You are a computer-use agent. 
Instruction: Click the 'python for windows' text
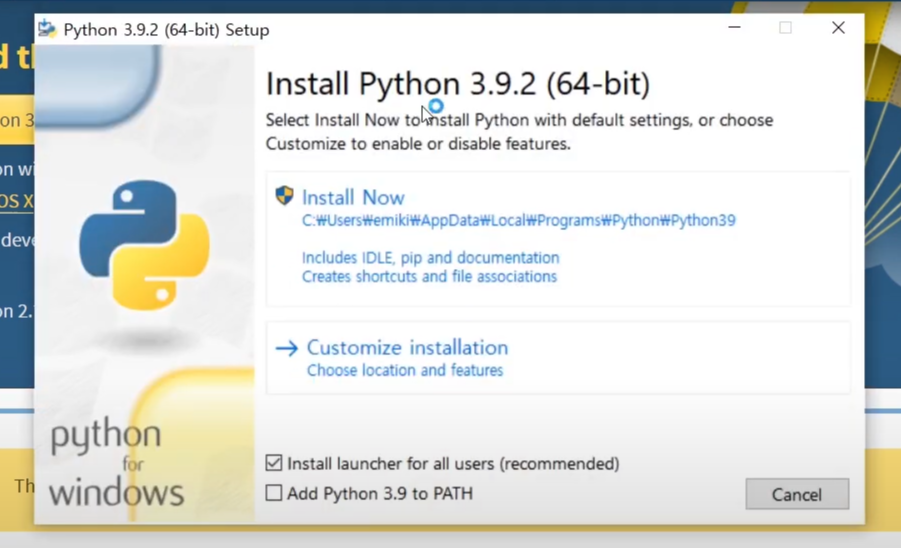[117, 464]
